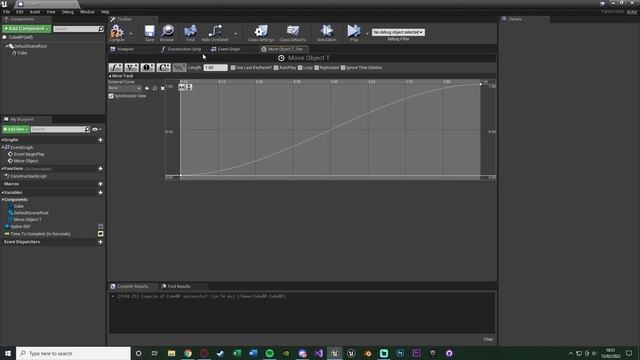
Task: Add a new function with plus icon
Action: pos(100,169)
